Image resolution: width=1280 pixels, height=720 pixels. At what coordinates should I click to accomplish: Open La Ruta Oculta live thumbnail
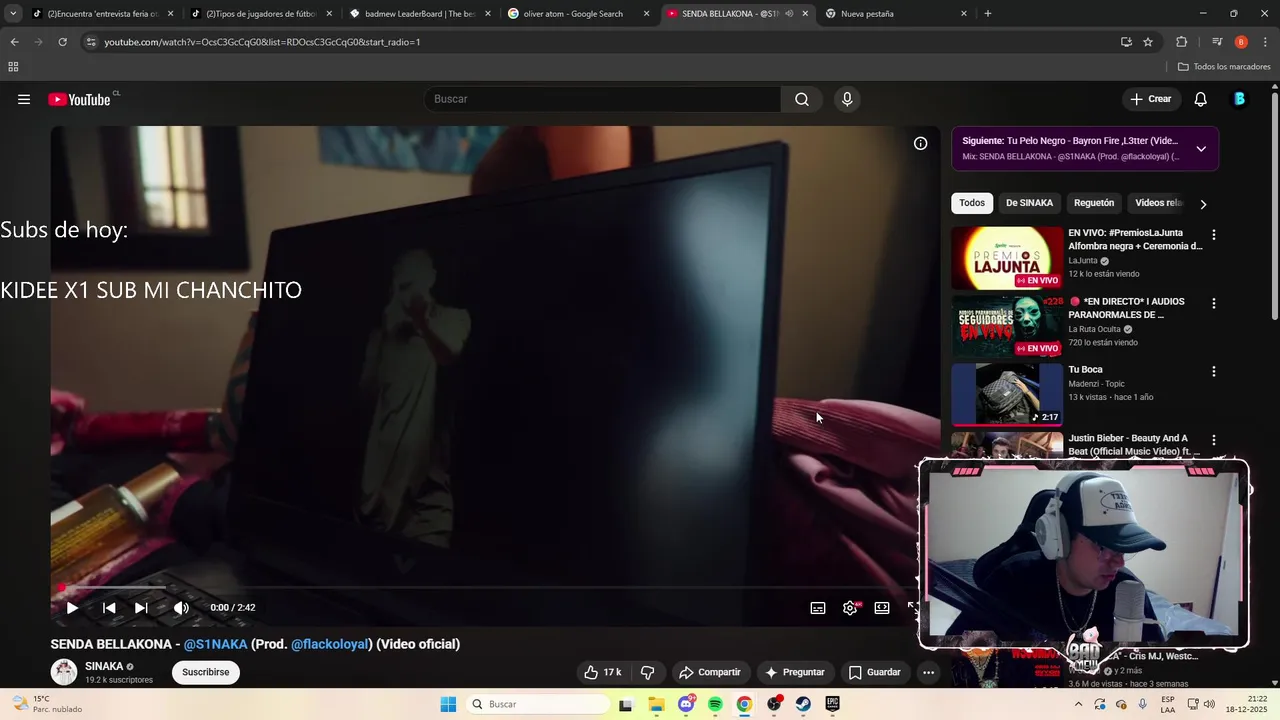pos(1007,326)
